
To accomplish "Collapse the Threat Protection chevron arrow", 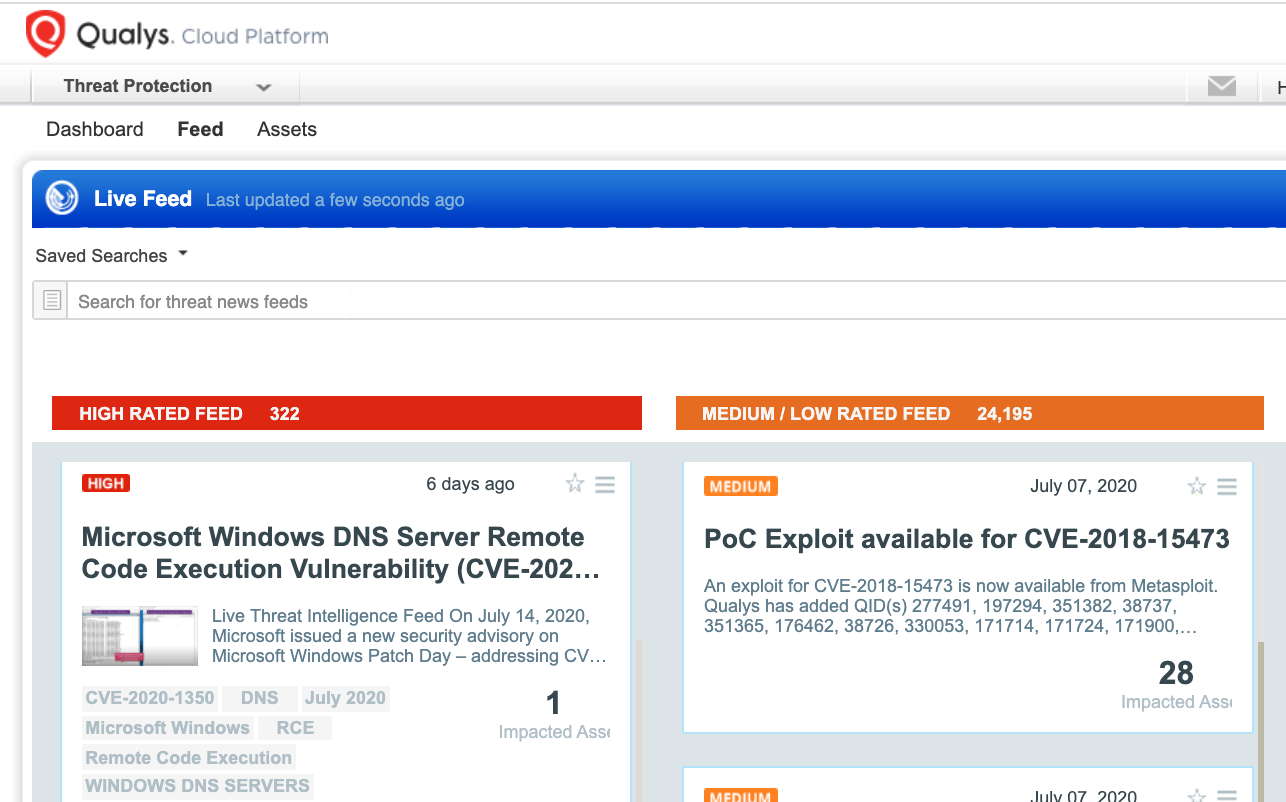I will pyautogui.click(x=263, y=87).
